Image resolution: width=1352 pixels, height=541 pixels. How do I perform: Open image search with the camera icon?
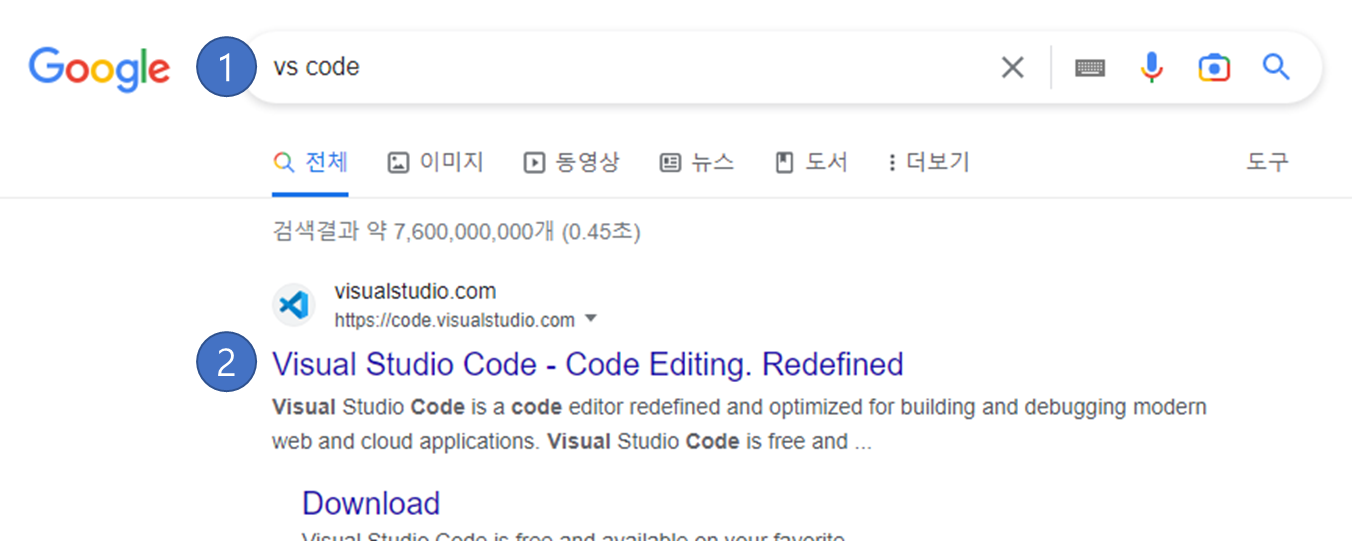pos(1214,67)
